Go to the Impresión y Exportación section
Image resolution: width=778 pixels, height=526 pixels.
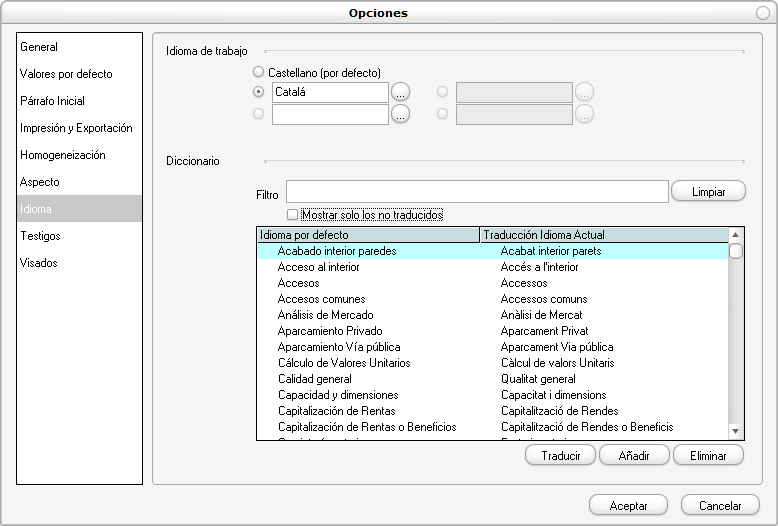(x=76, y=128)
